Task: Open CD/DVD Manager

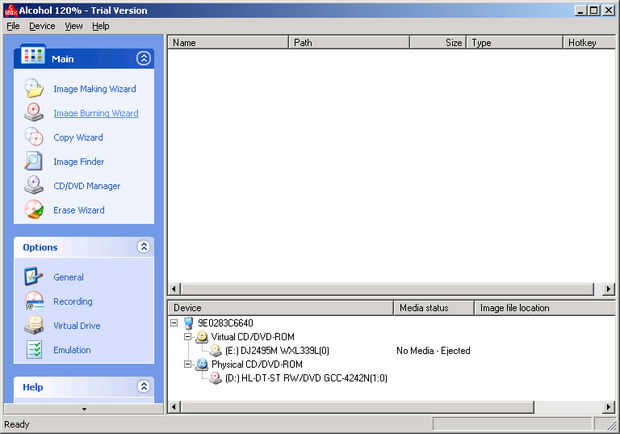Action: (x=87, y=186)
